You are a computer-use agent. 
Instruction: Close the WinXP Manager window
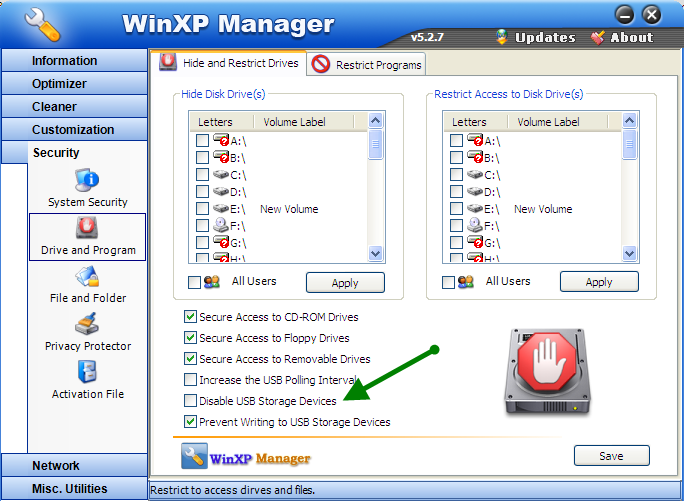point(652,16)
